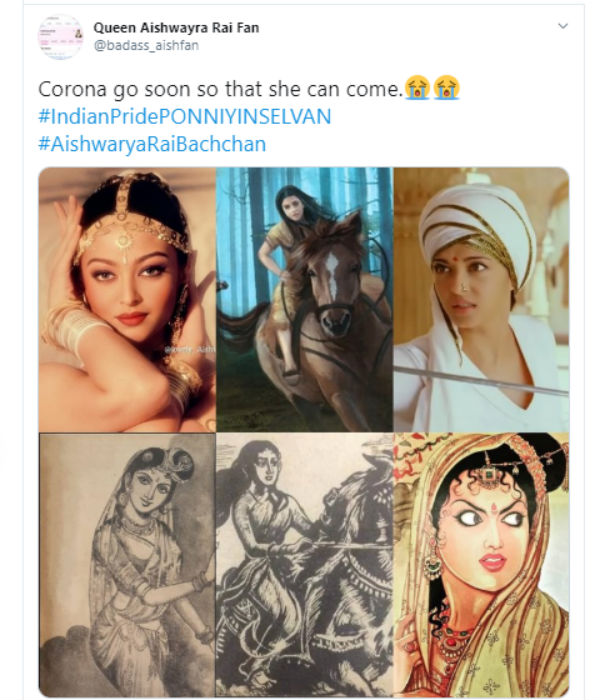Open the #IndianPridePONNIYINSELVAN hashtag
Image resolution: width=600 pixels, height=700 pixels.
click(184, 117)
